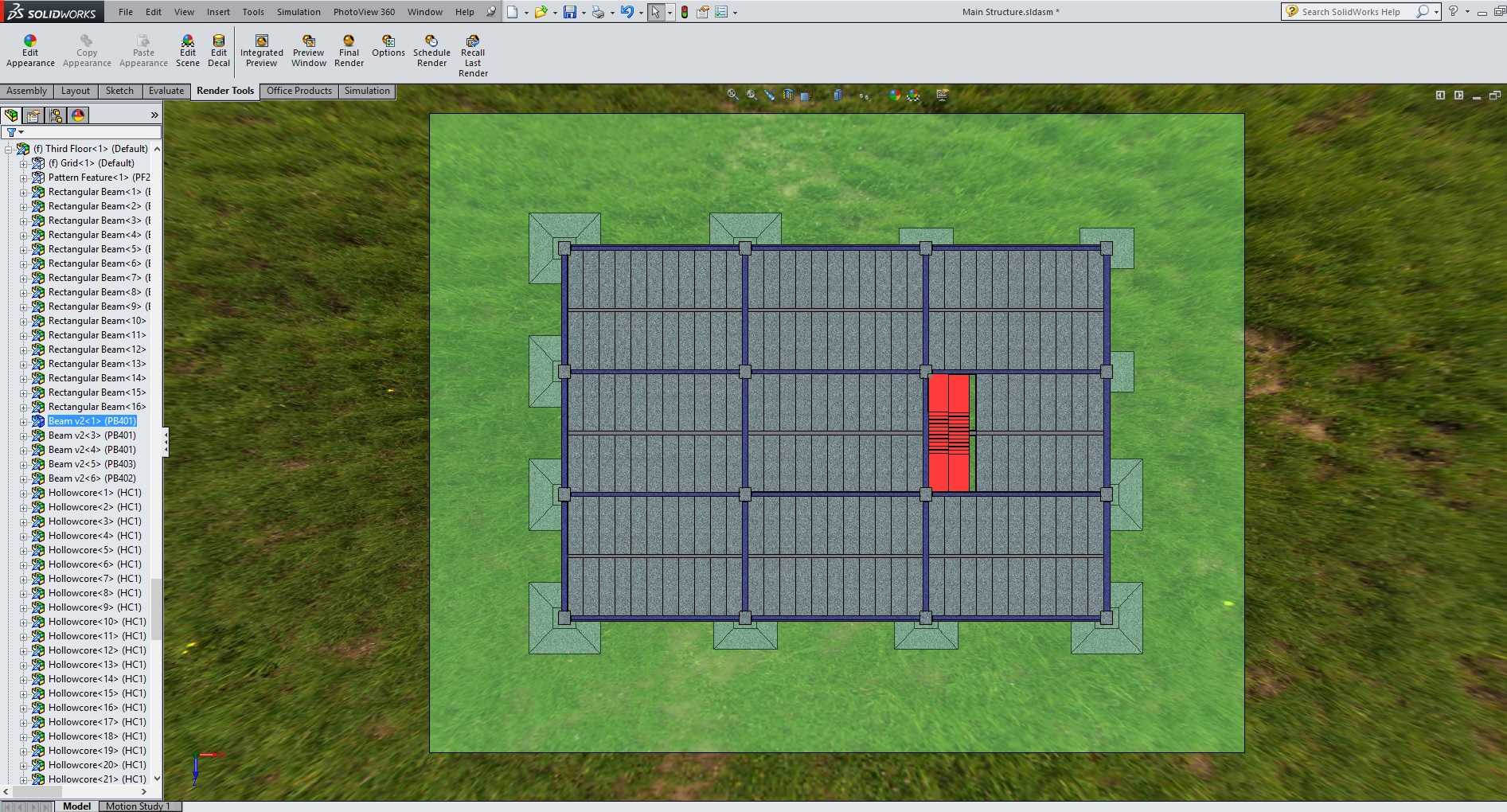Expand the Grid<1> tree node

(x=24, y=163)
